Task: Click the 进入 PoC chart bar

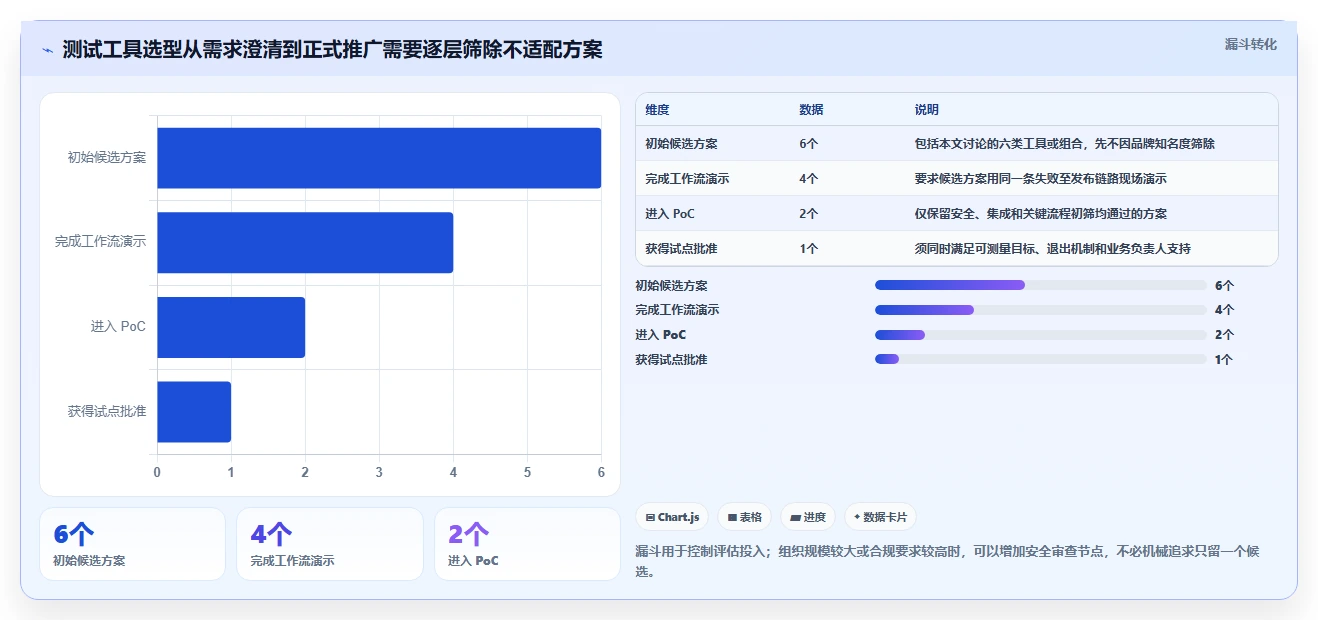Action: coord(231,327)
